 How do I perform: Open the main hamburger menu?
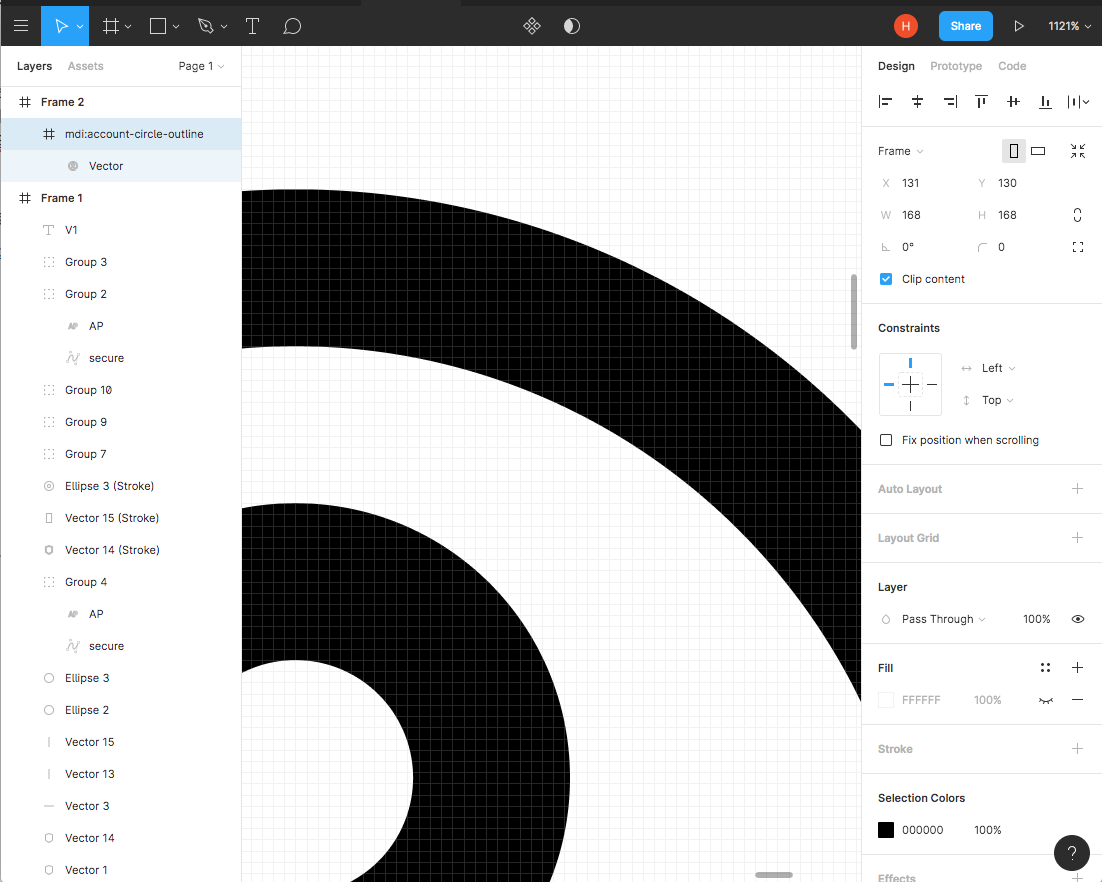click(x=21, y=26)
